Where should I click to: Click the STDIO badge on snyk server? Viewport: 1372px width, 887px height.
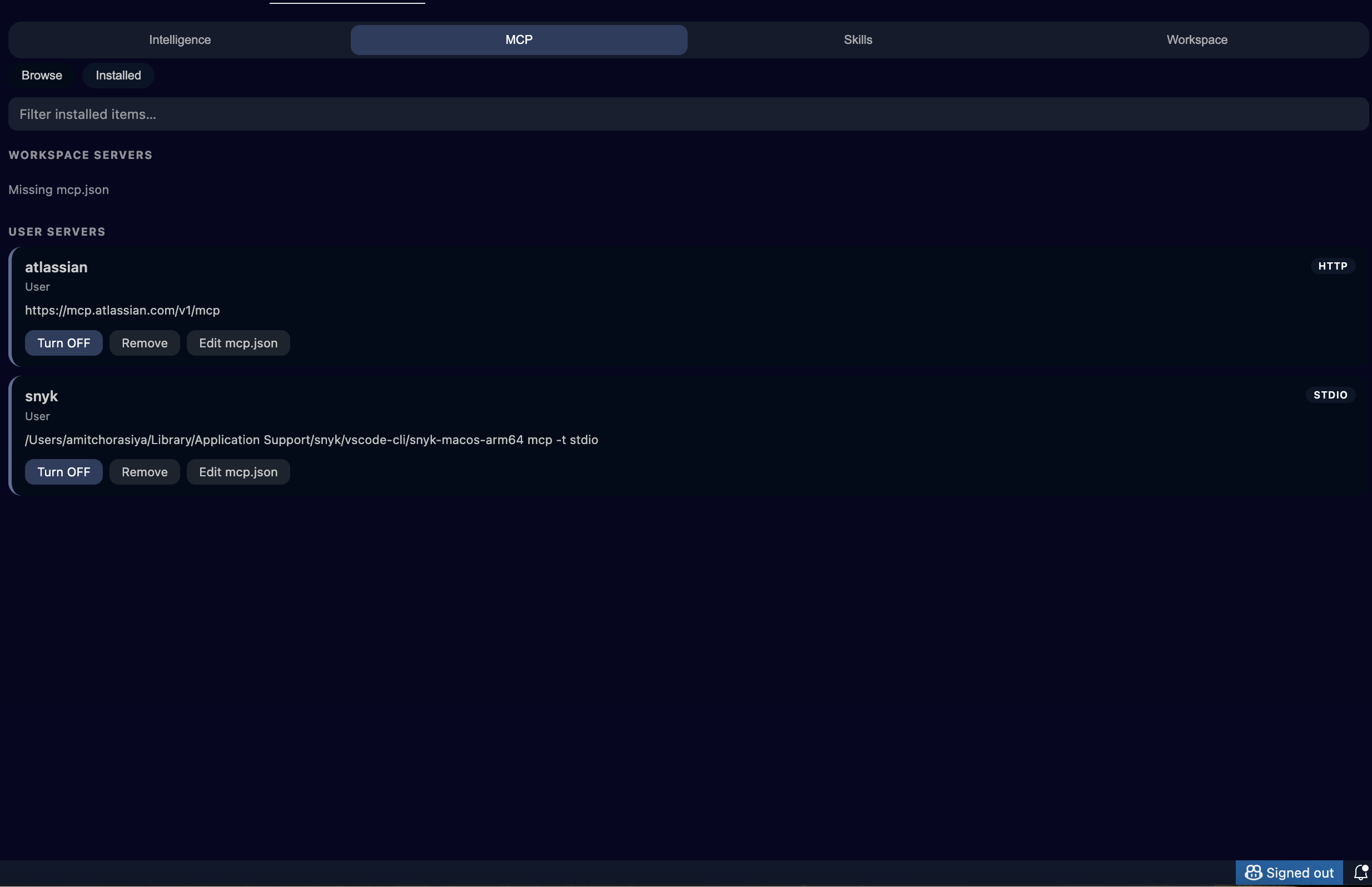coord(1330,395)
